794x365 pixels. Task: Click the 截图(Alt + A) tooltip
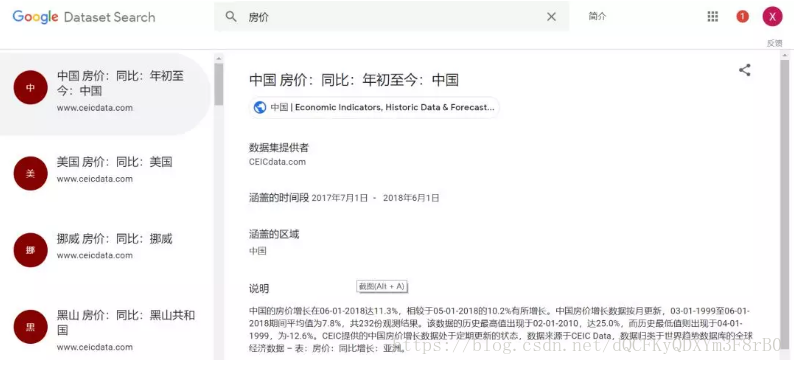point(382,287)
